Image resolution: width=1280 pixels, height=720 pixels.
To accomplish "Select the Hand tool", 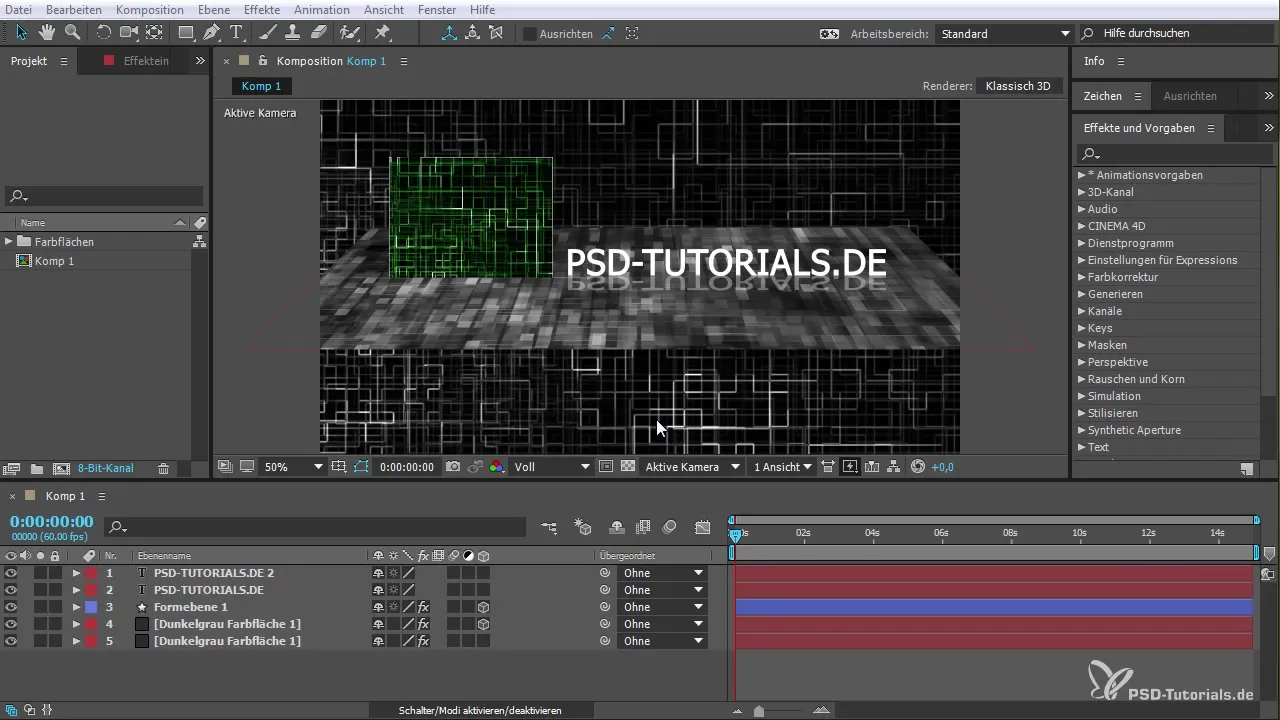I will (x=48, y=33).
